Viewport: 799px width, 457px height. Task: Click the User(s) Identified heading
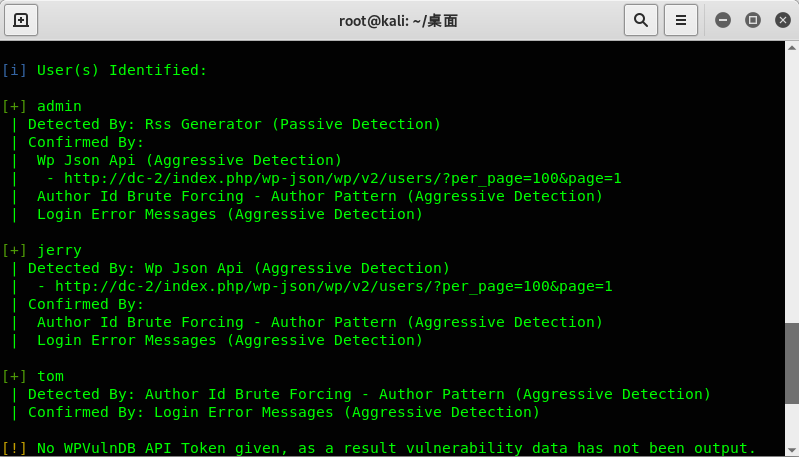click(122, 70)
